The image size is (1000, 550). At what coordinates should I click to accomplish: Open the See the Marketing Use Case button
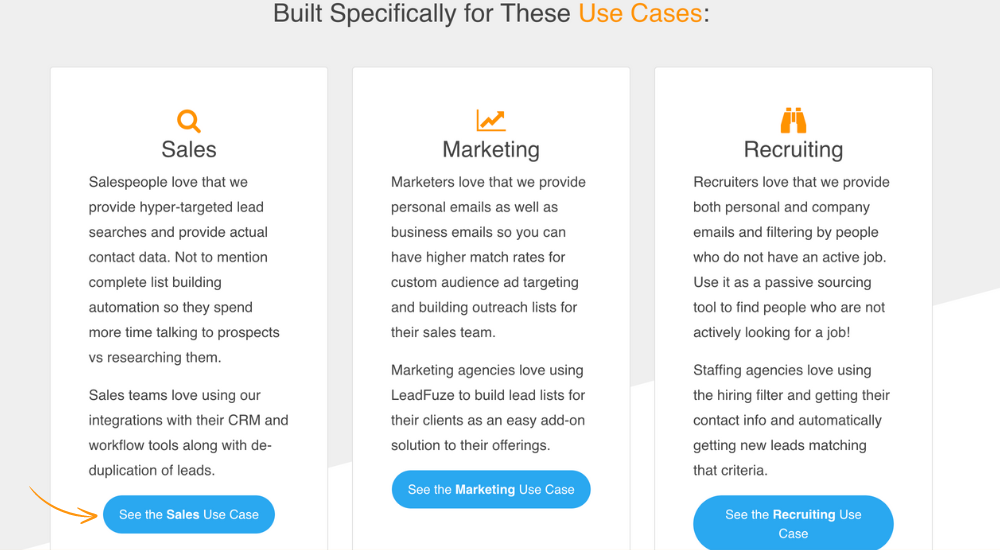491,489
